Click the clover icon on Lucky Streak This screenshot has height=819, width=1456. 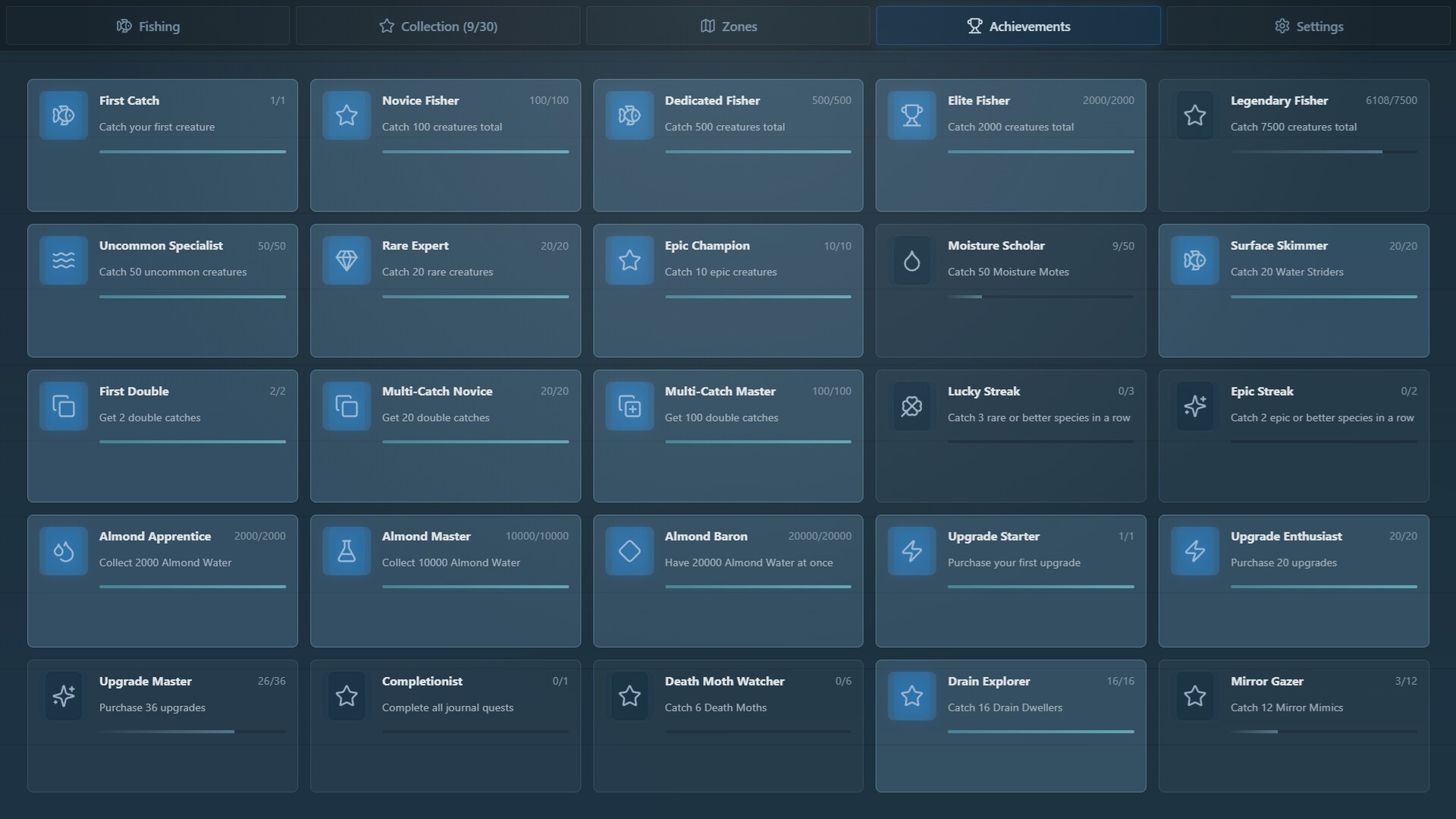coord(912,406)
